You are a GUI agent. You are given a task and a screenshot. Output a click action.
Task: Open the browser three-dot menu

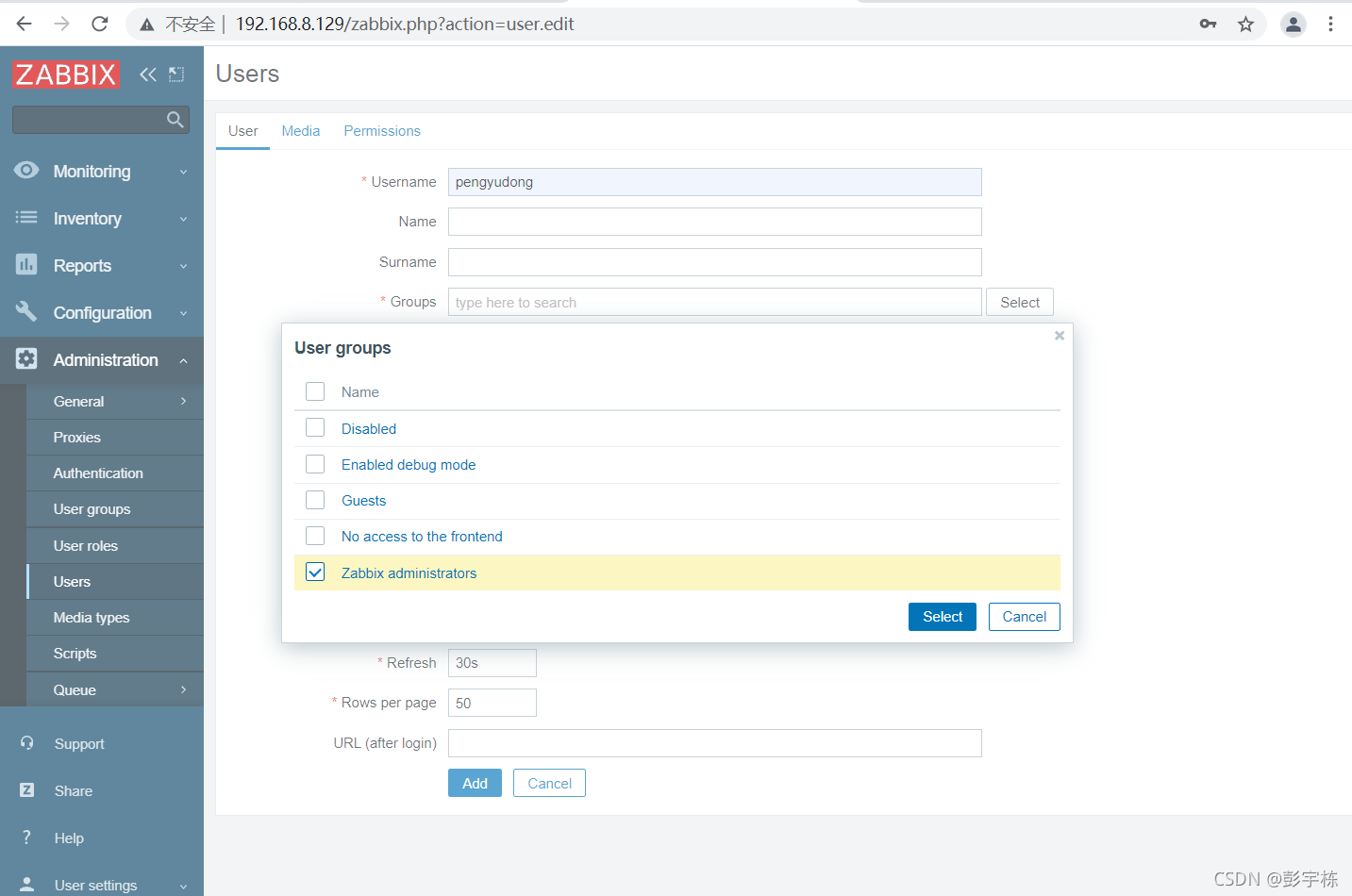tap(1330, 24)
